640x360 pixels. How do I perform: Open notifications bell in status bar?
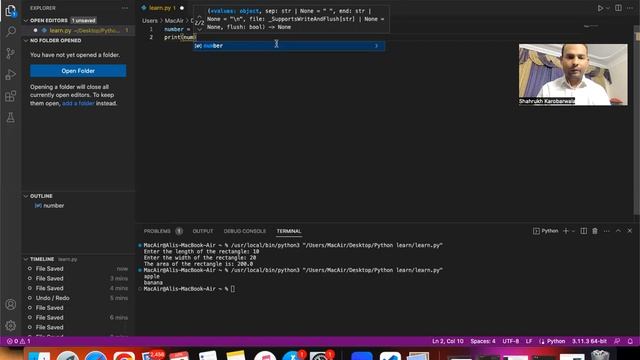click(x=630, y=341)
